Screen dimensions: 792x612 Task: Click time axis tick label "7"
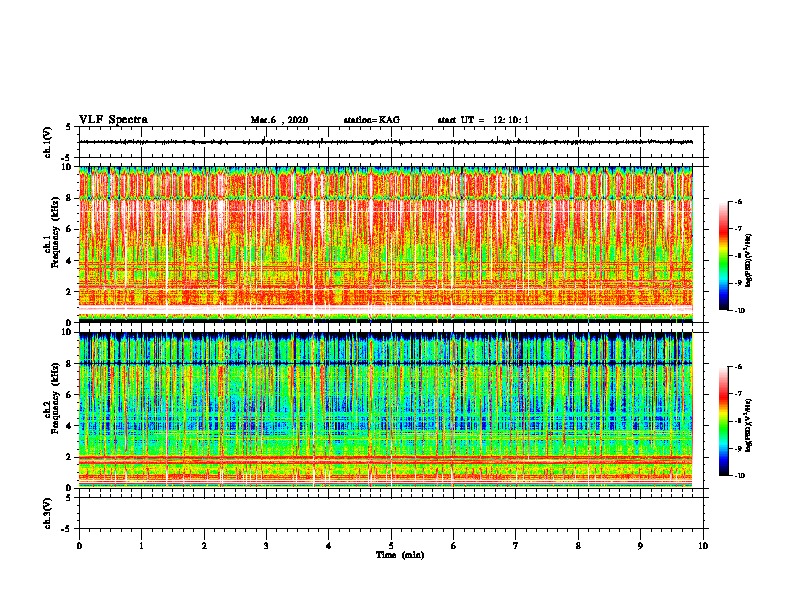(516, 546)
